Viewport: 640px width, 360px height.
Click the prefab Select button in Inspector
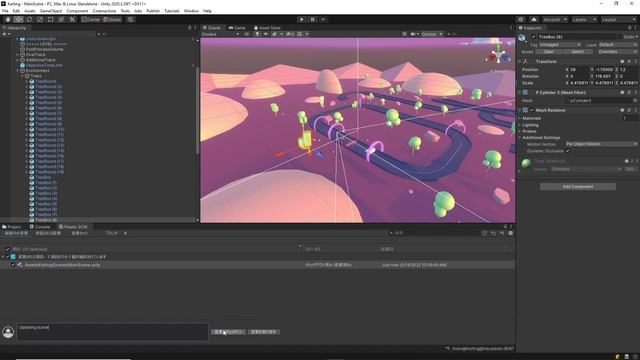(x=577, y=52)
